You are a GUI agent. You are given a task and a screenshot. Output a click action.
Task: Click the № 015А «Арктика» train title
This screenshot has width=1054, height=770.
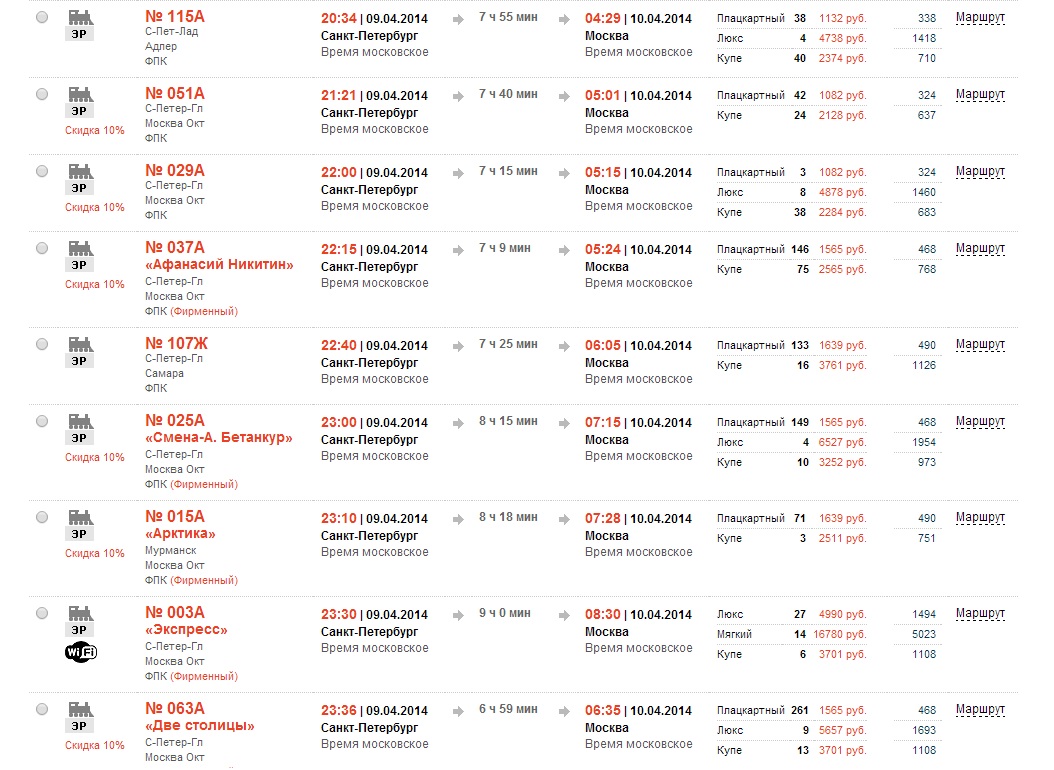coord(180,525)
